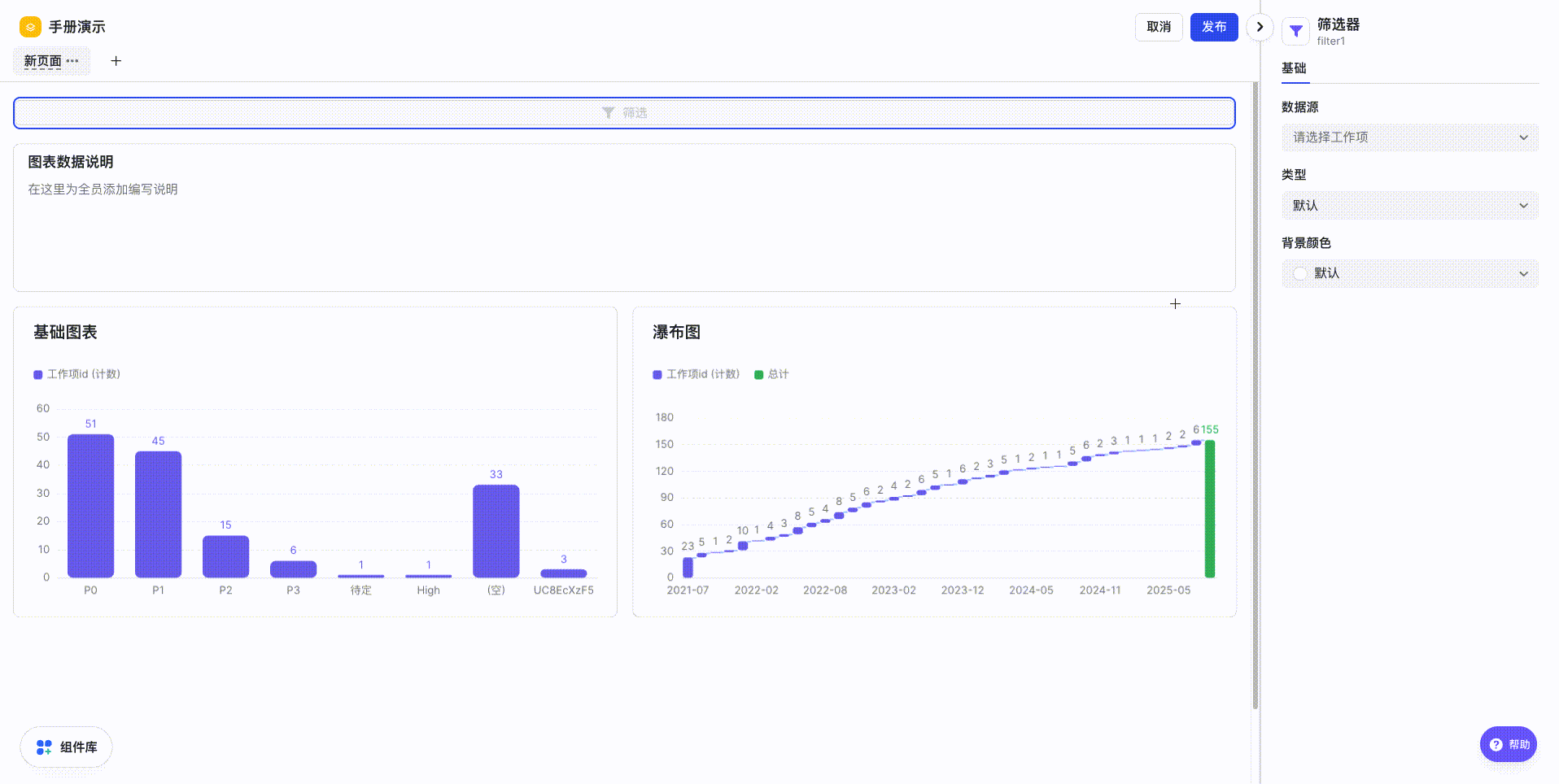This screenshot has height=784, width=1559.
Task: Click the 待定 axis label
Action: click(x=361, y=590)
